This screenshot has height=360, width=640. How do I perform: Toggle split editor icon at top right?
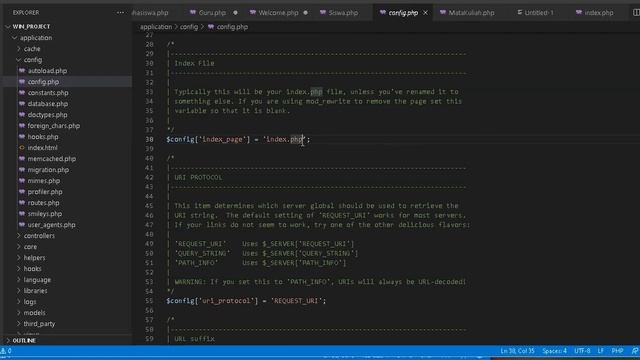pyautogui.click(x=636, y=13)
